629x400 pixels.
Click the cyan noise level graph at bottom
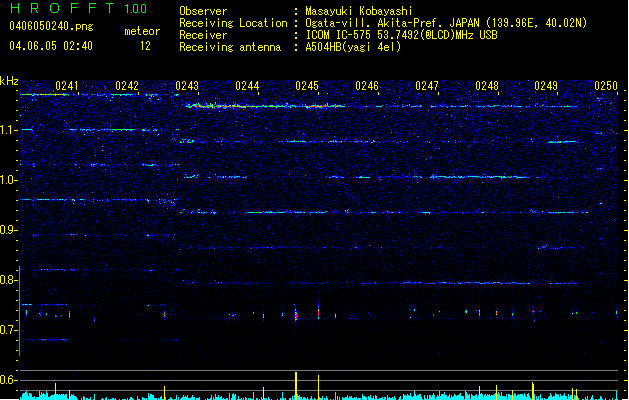click(319, 396)
